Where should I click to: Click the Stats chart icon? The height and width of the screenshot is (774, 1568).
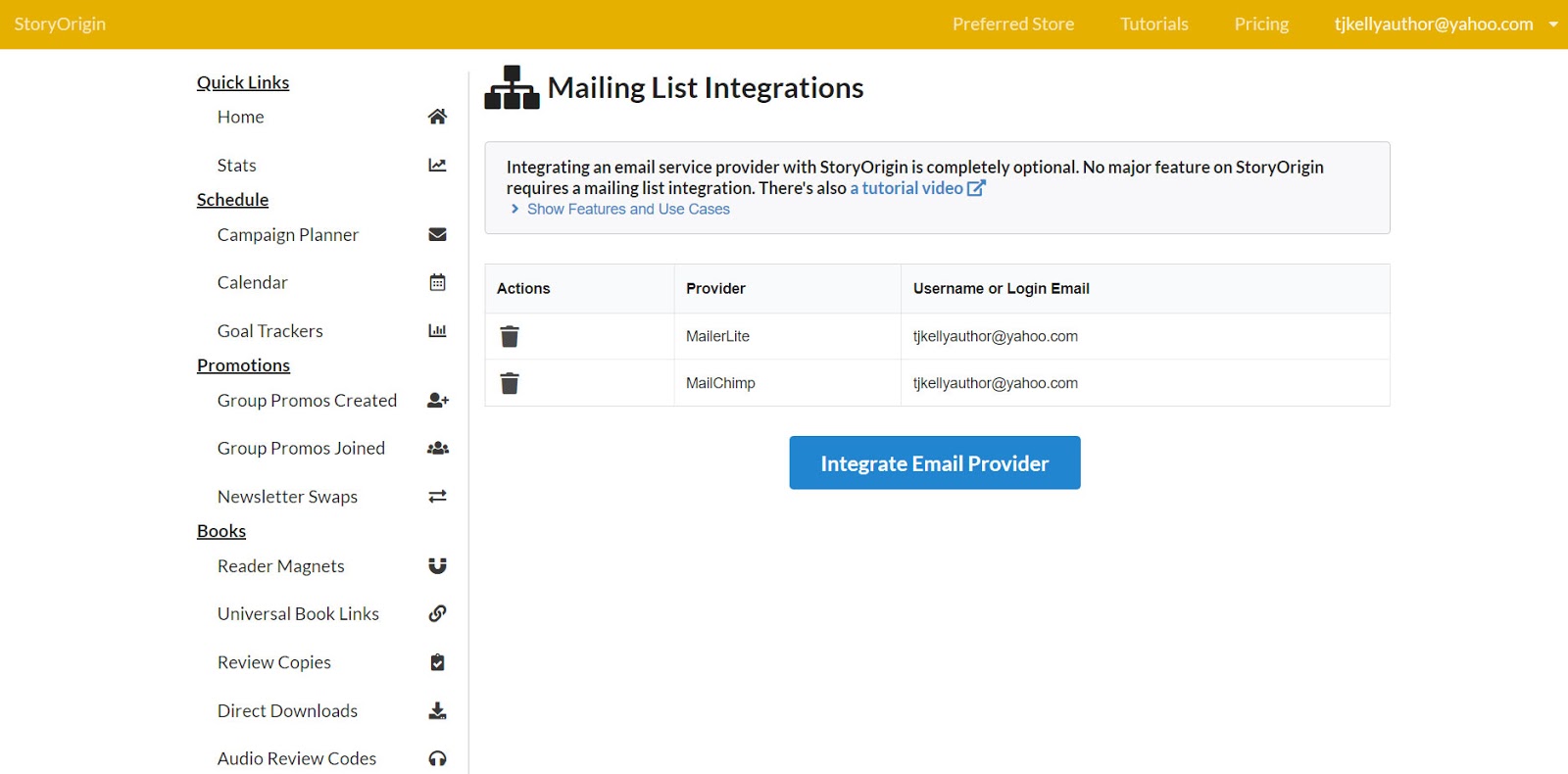(437, 166)
